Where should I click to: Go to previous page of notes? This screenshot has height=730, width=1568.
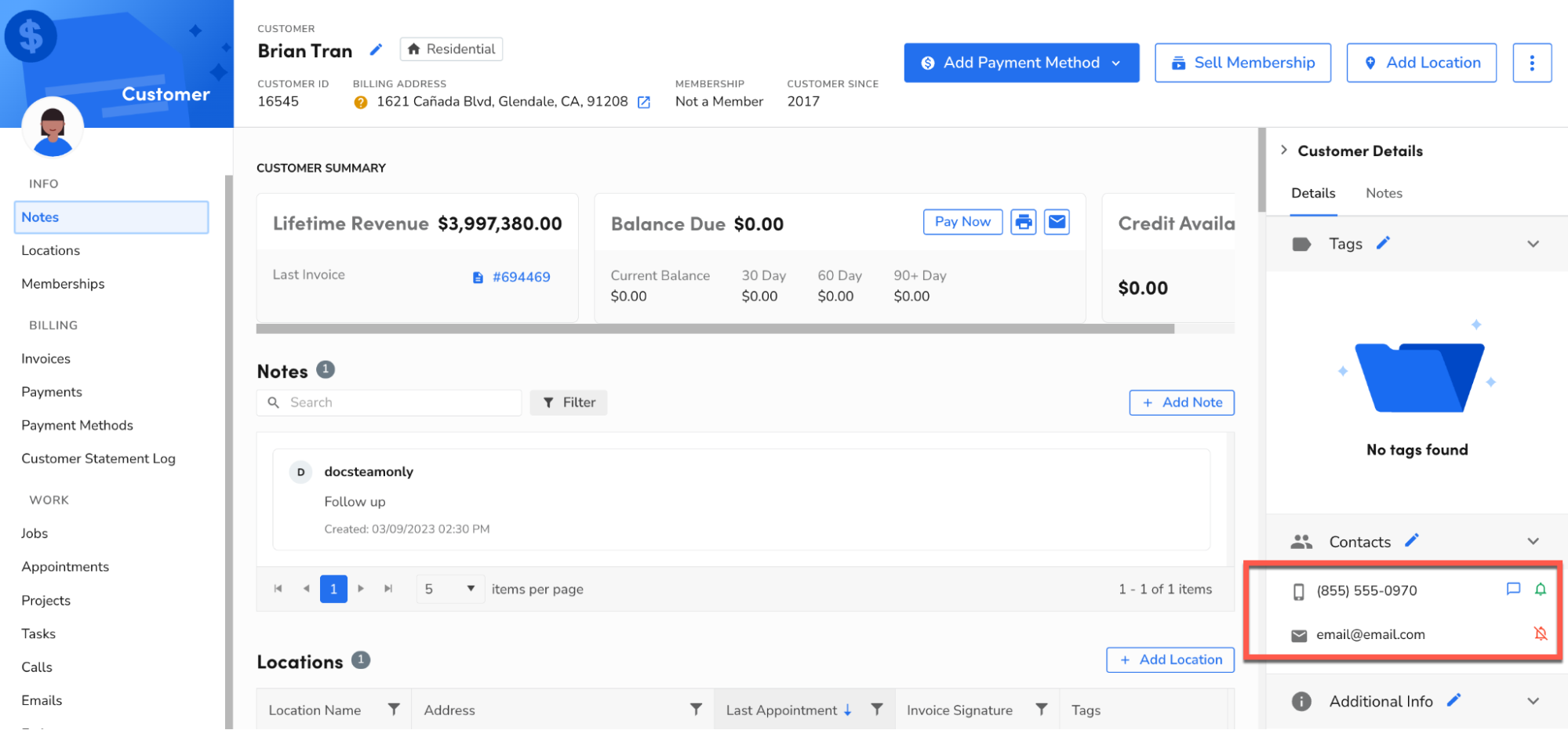point(306,589)
